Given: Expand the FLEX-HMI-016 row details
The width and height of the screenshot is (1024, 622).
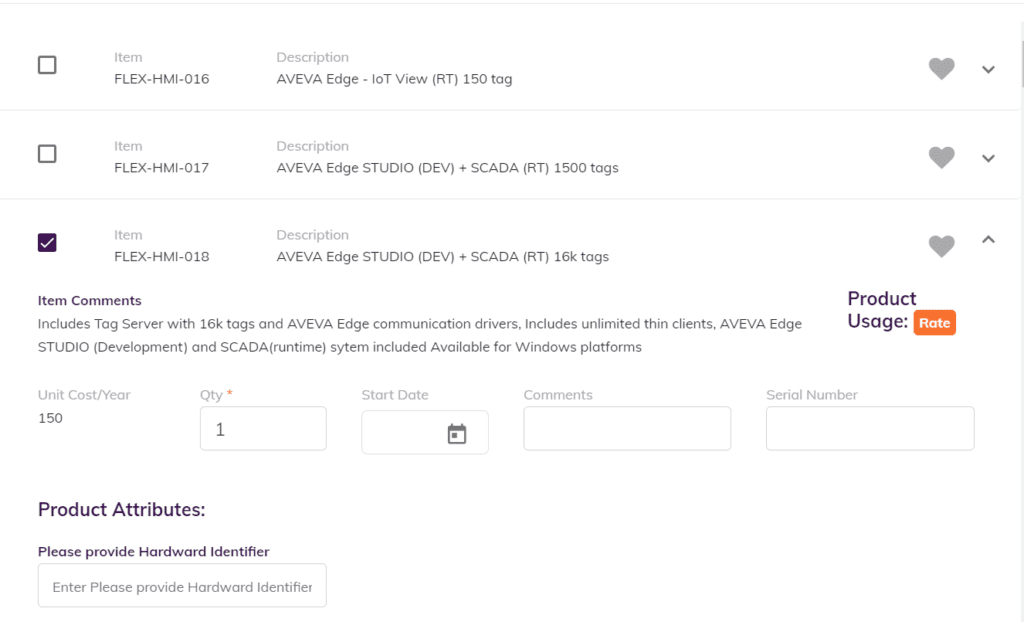Looking at the screenshot, I should (x=988, y=69).
